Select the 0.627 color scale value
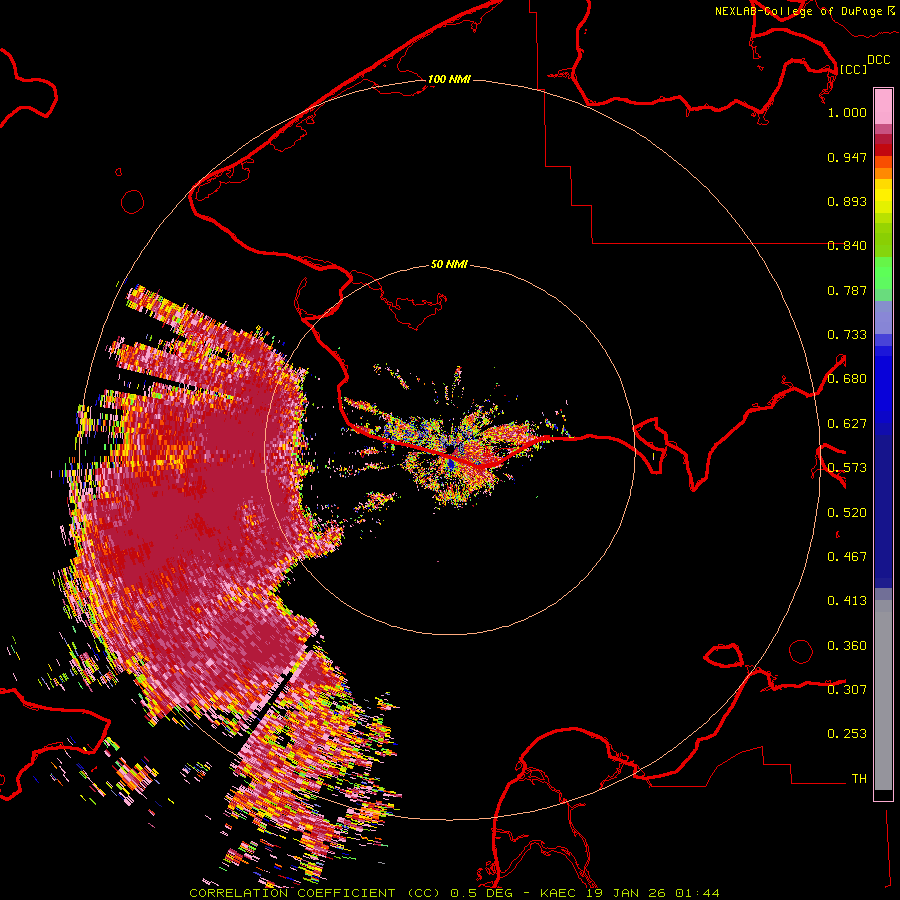This screenshot has height=900, width=900. pos(847,424)
